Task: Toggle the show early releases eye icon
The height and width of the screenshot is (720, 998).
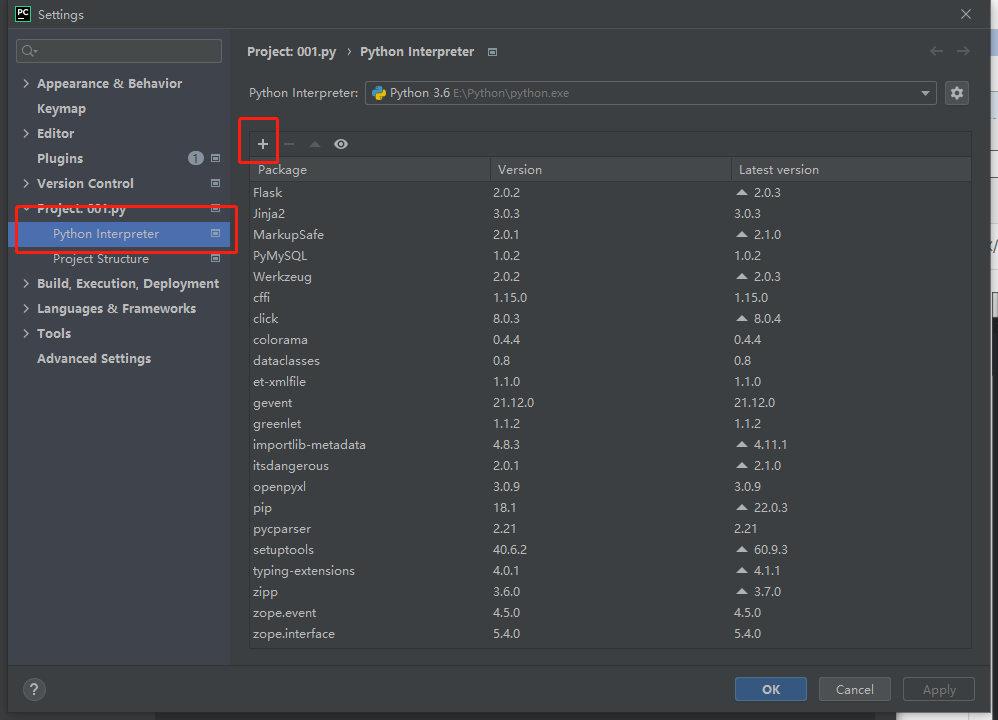Action: 341,144
